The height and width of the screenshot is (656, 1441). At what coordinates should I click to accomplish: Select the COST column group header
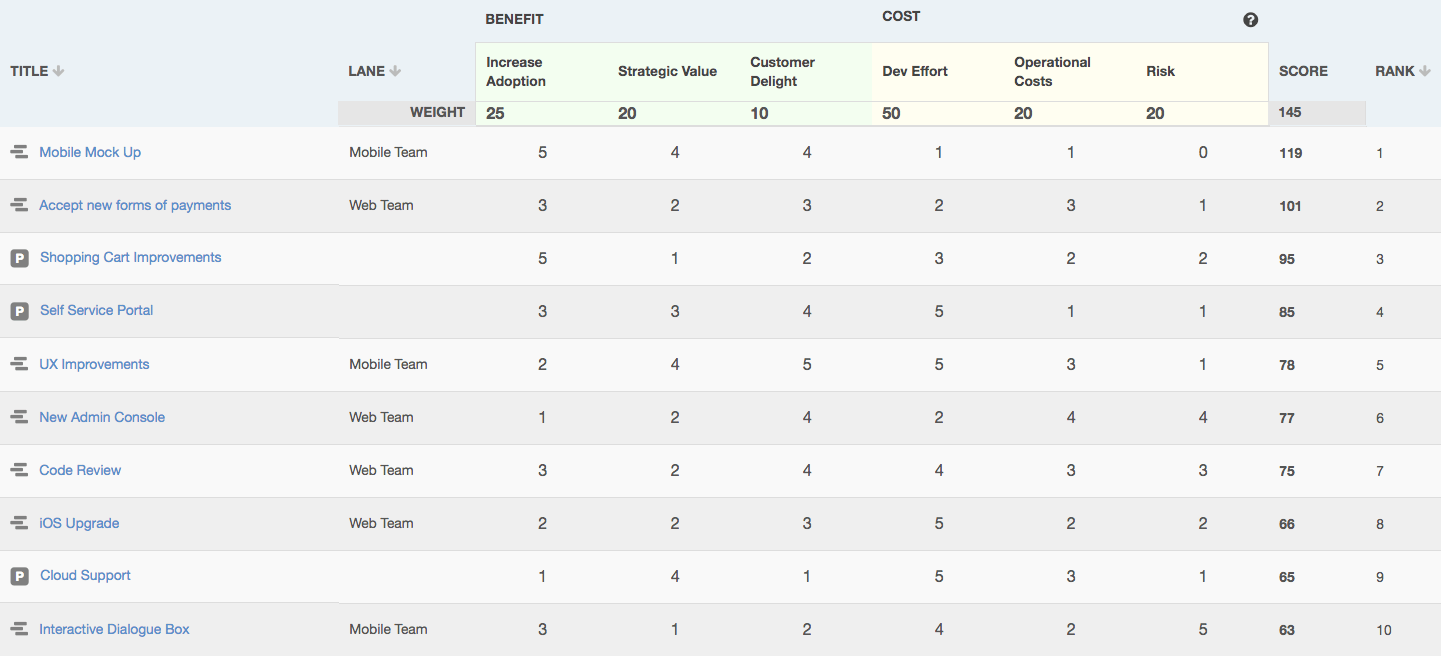pos(900,16)
